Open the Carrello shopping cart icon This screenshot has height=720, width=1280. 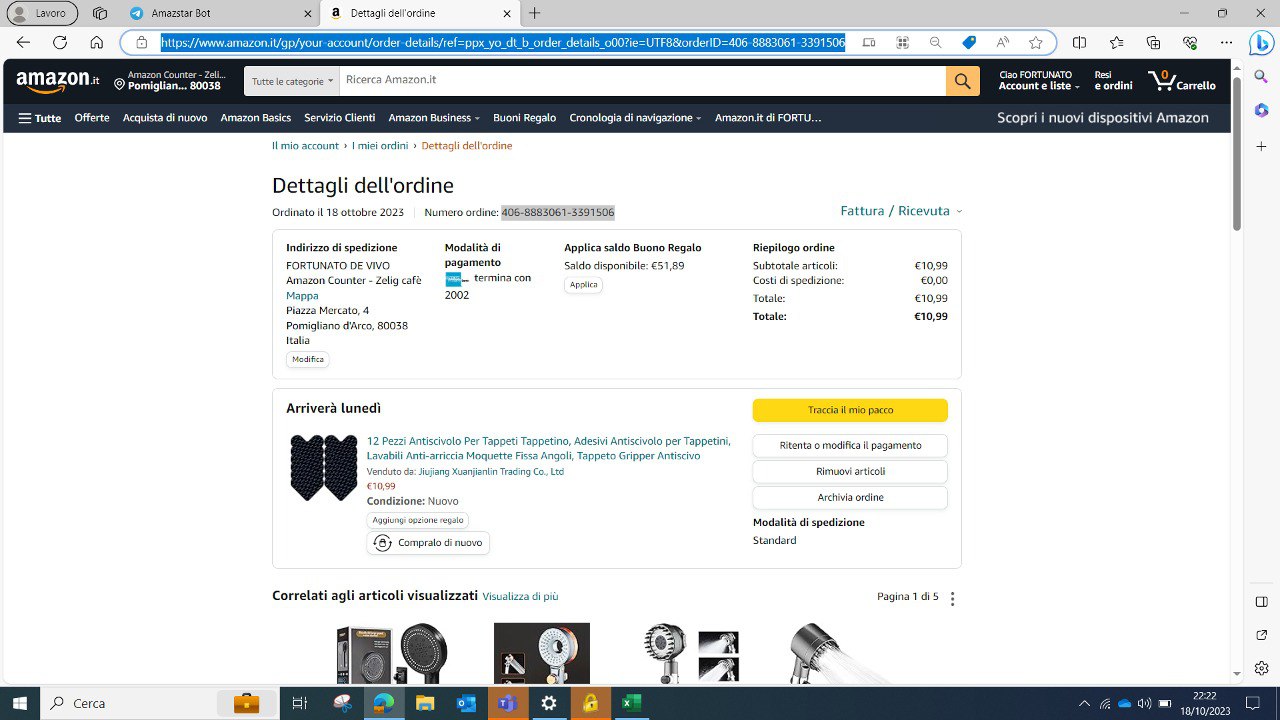click(x=1182, y=80)
